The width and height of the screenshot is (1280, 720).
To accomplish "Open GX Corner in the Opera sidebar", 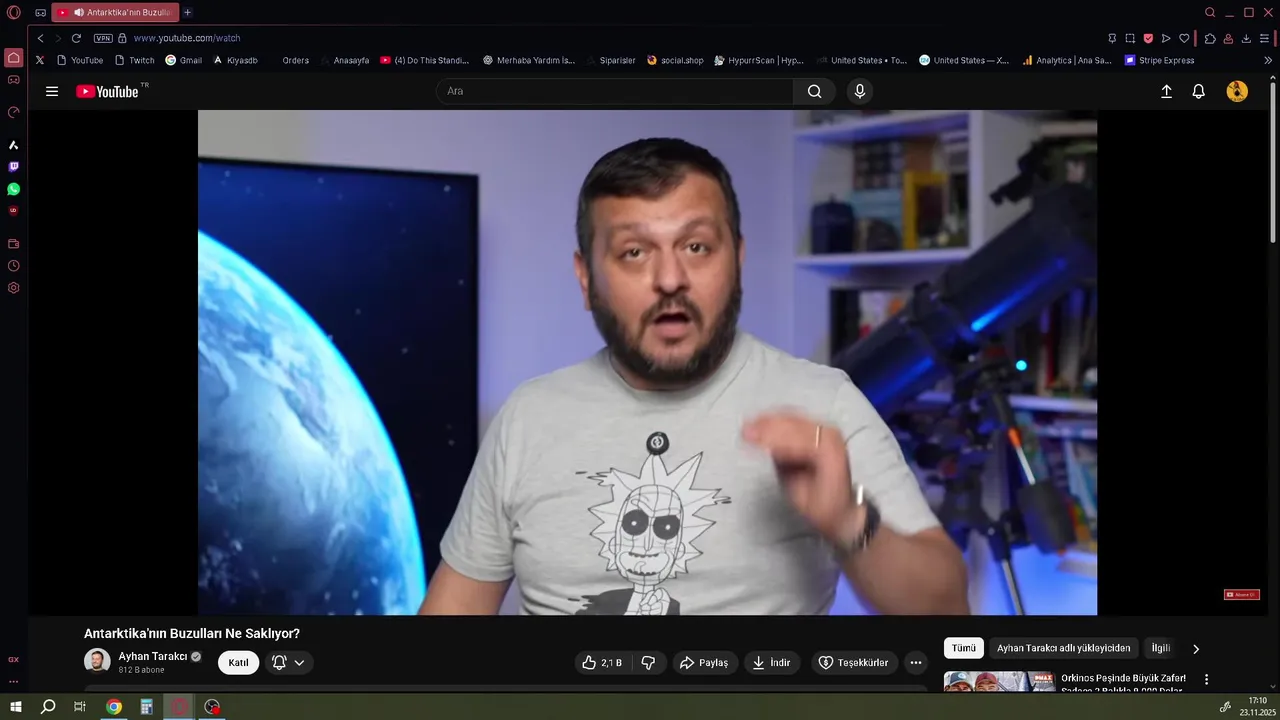I will (13, 660).
